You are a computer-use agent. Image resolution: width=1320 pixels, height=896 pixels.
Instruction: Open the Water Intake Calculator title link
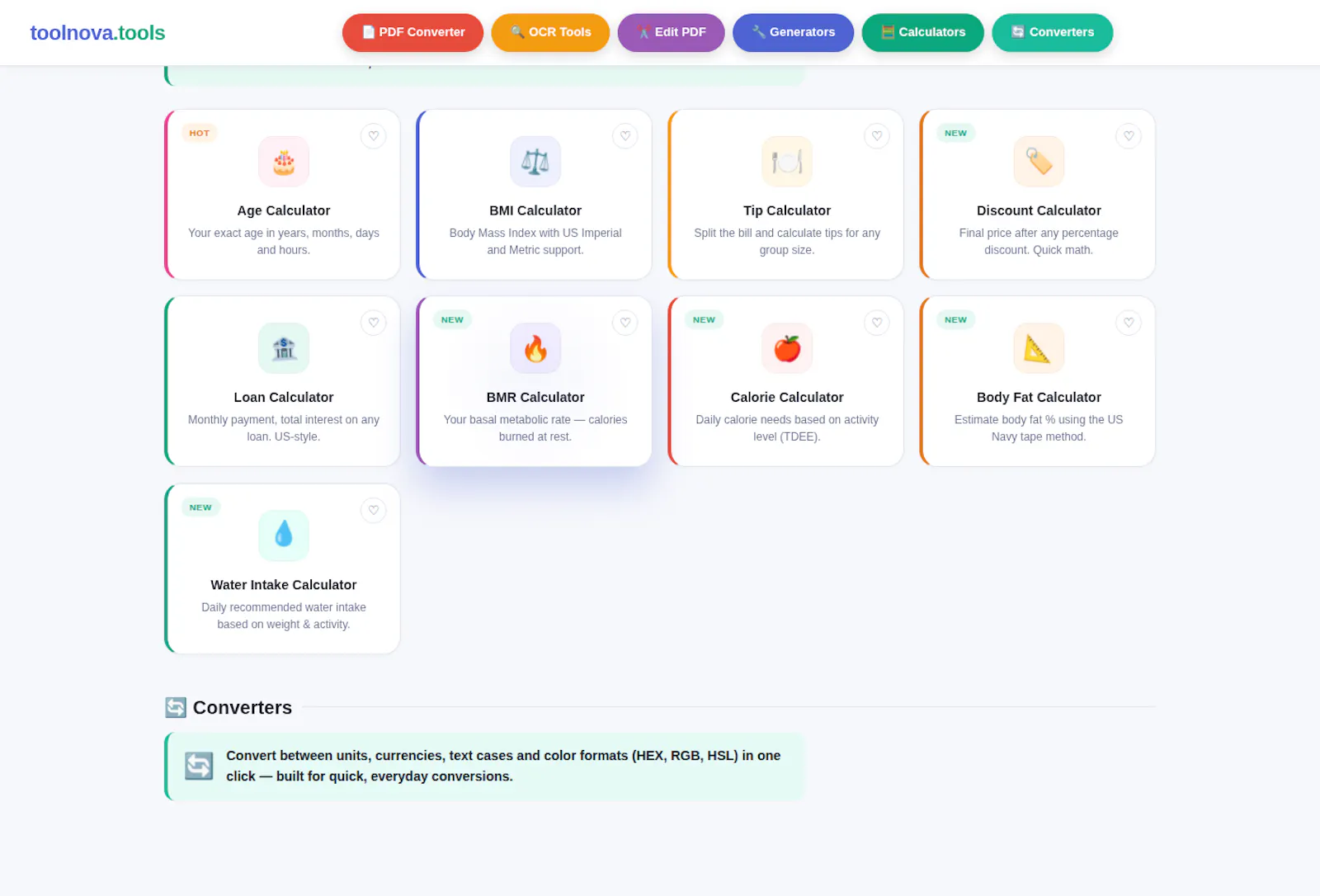point(284,584)
